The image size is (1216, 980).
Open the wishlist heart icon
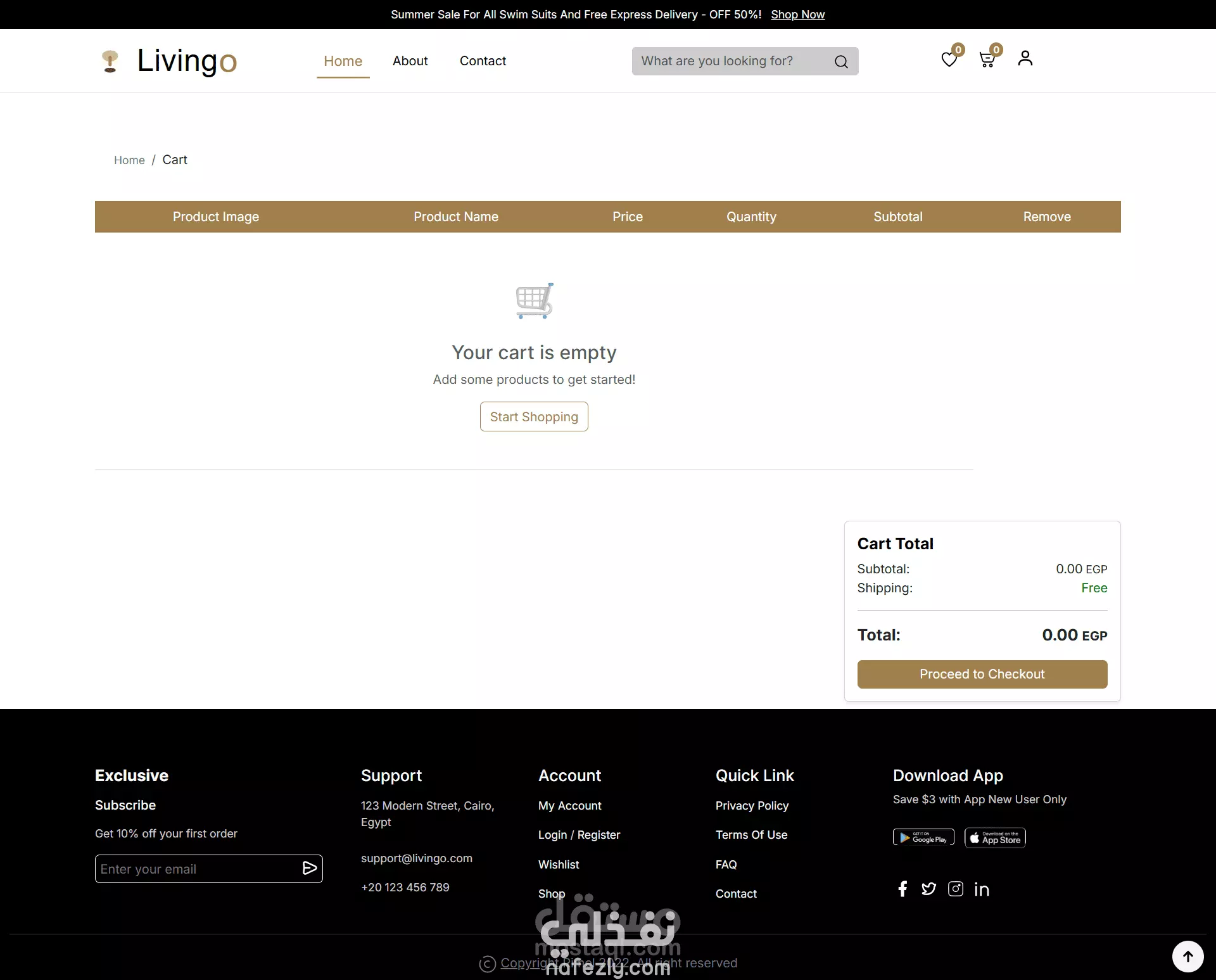coord(949,60)
